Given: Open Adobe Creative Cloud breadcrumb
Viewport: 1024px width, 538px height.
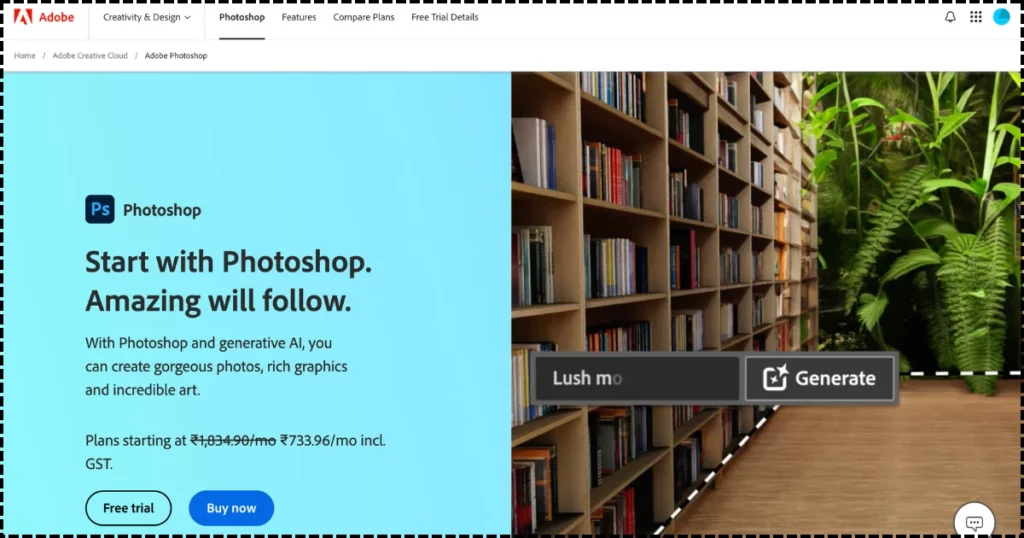Looking at the screenshot, I should pos(90,55).
